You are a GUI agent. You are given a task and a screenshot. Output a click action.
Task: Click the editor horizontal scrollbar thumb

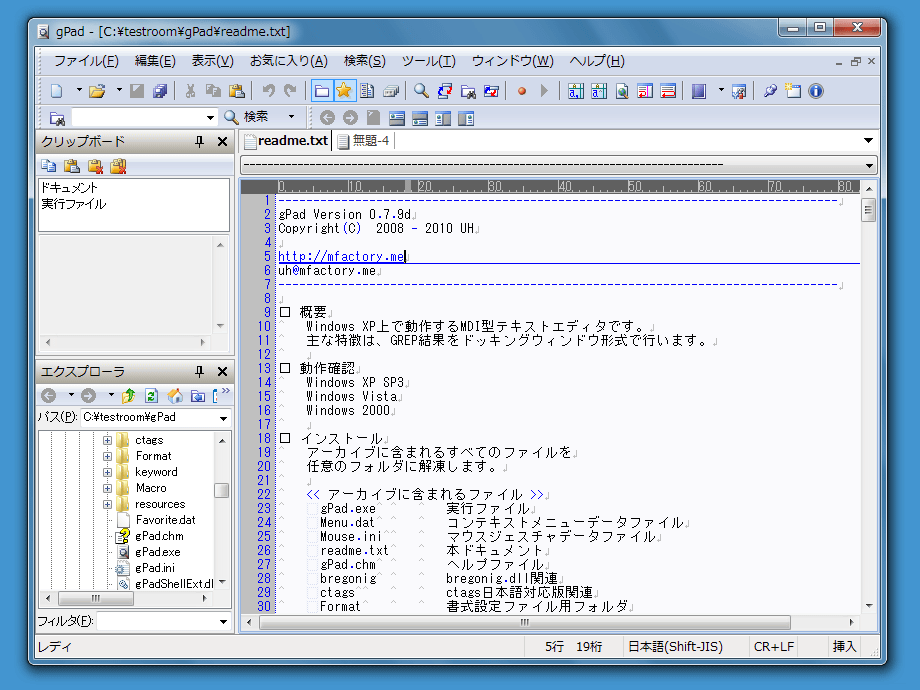(525, 622)
